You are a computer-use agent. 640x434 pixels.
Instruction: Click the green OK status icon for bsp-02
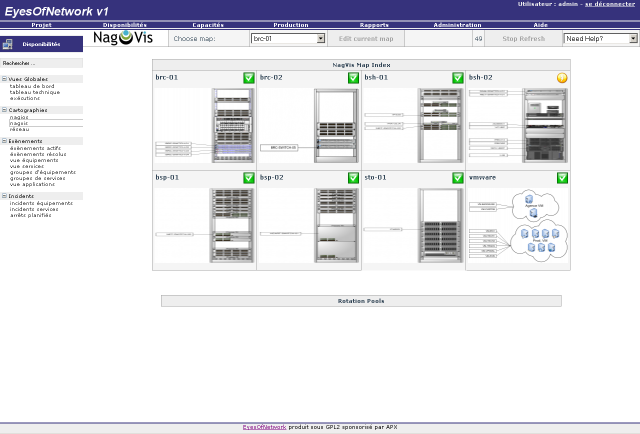click(x=353, y=178)
